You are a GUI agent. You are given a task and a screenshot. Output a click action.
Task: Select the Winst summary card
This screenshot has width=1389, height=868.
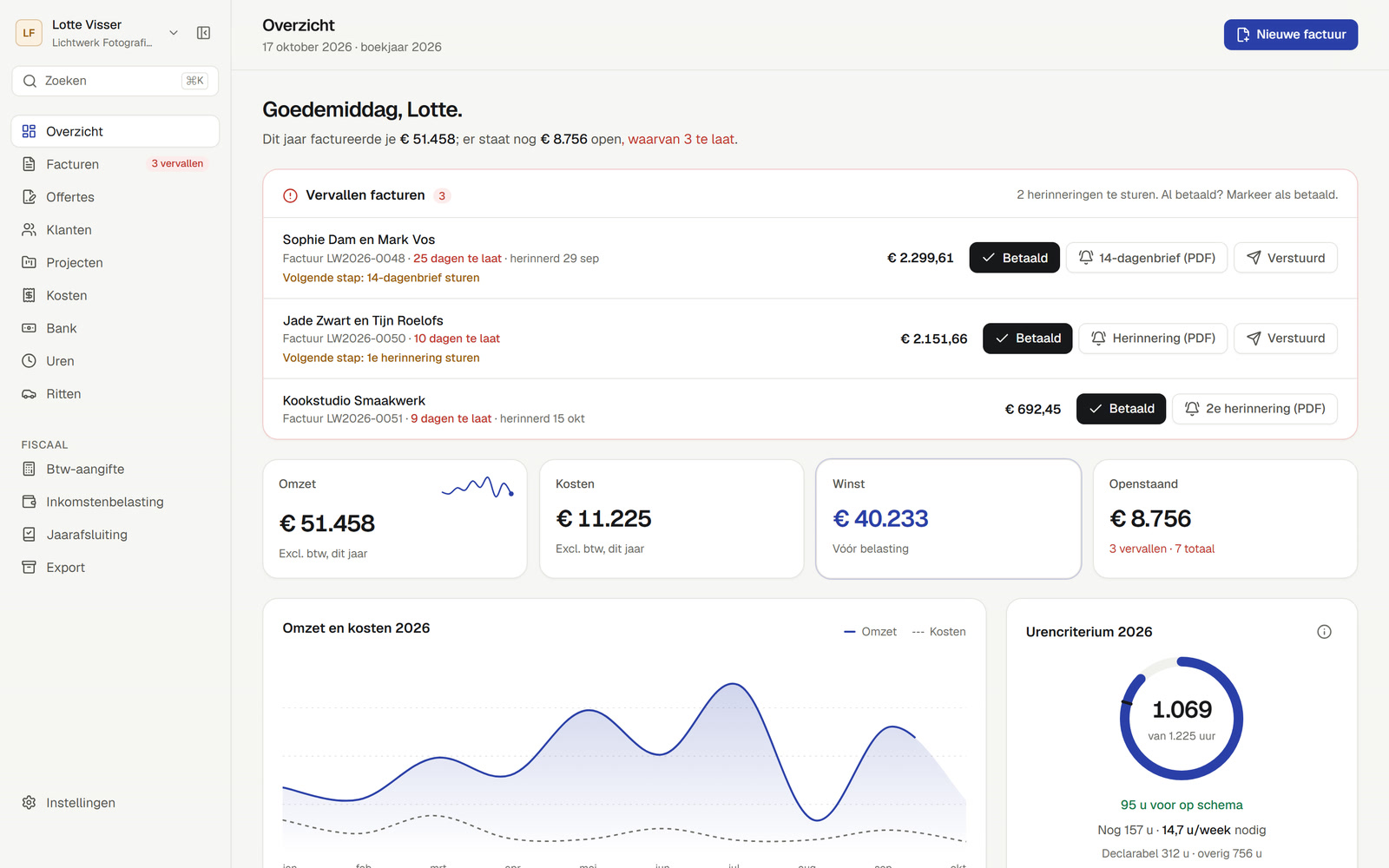(x=948, y=519)
